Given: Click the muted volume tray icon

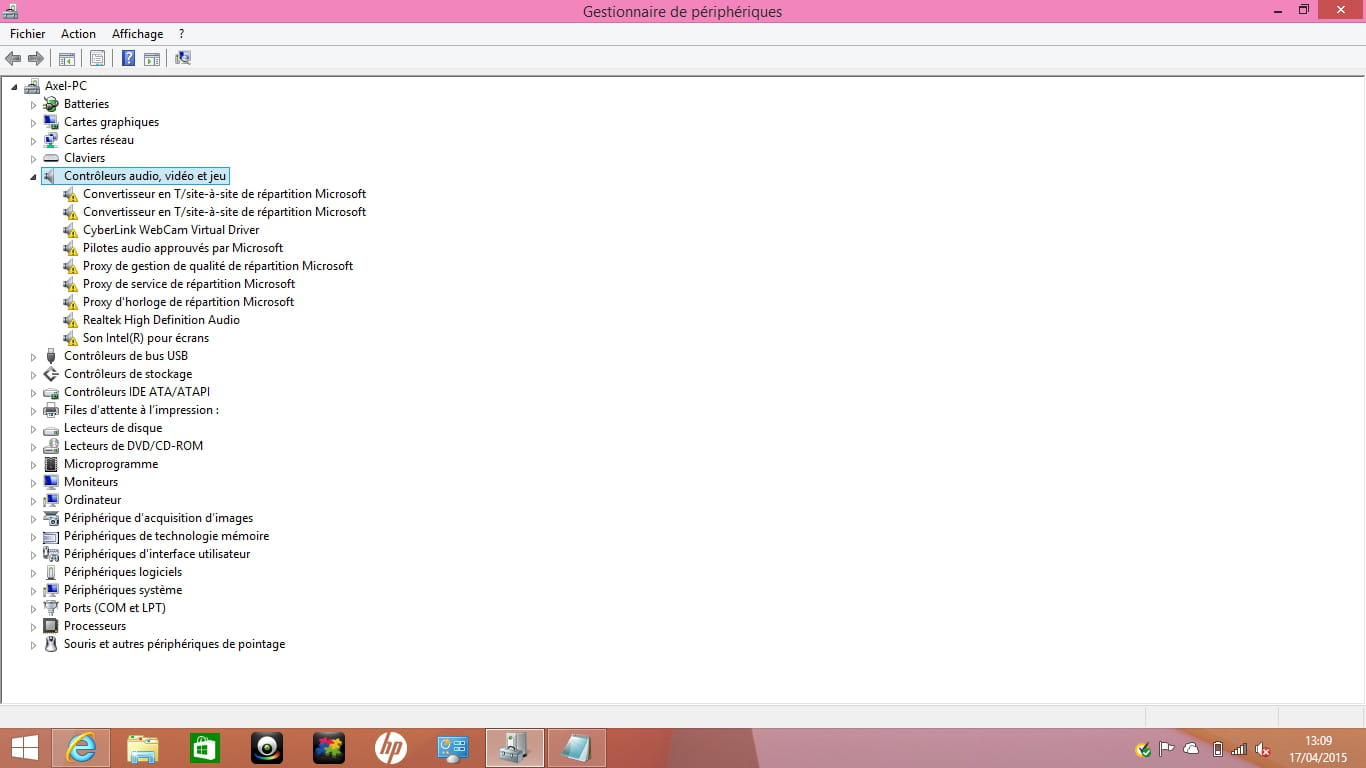Looking at the screenshot, I should click(x=1263, y=749).
